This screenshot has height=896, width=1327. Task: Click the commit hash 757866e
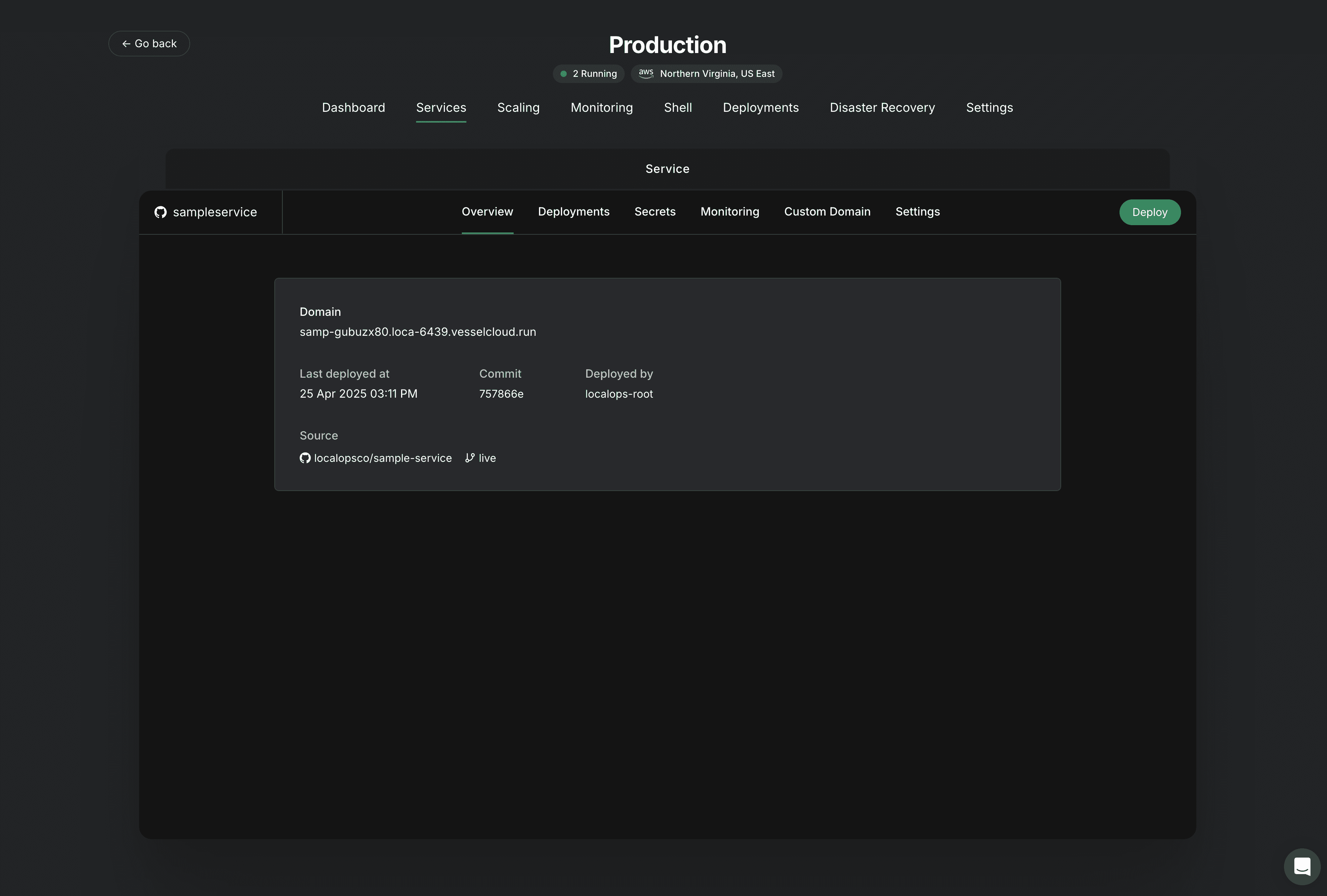501,394
